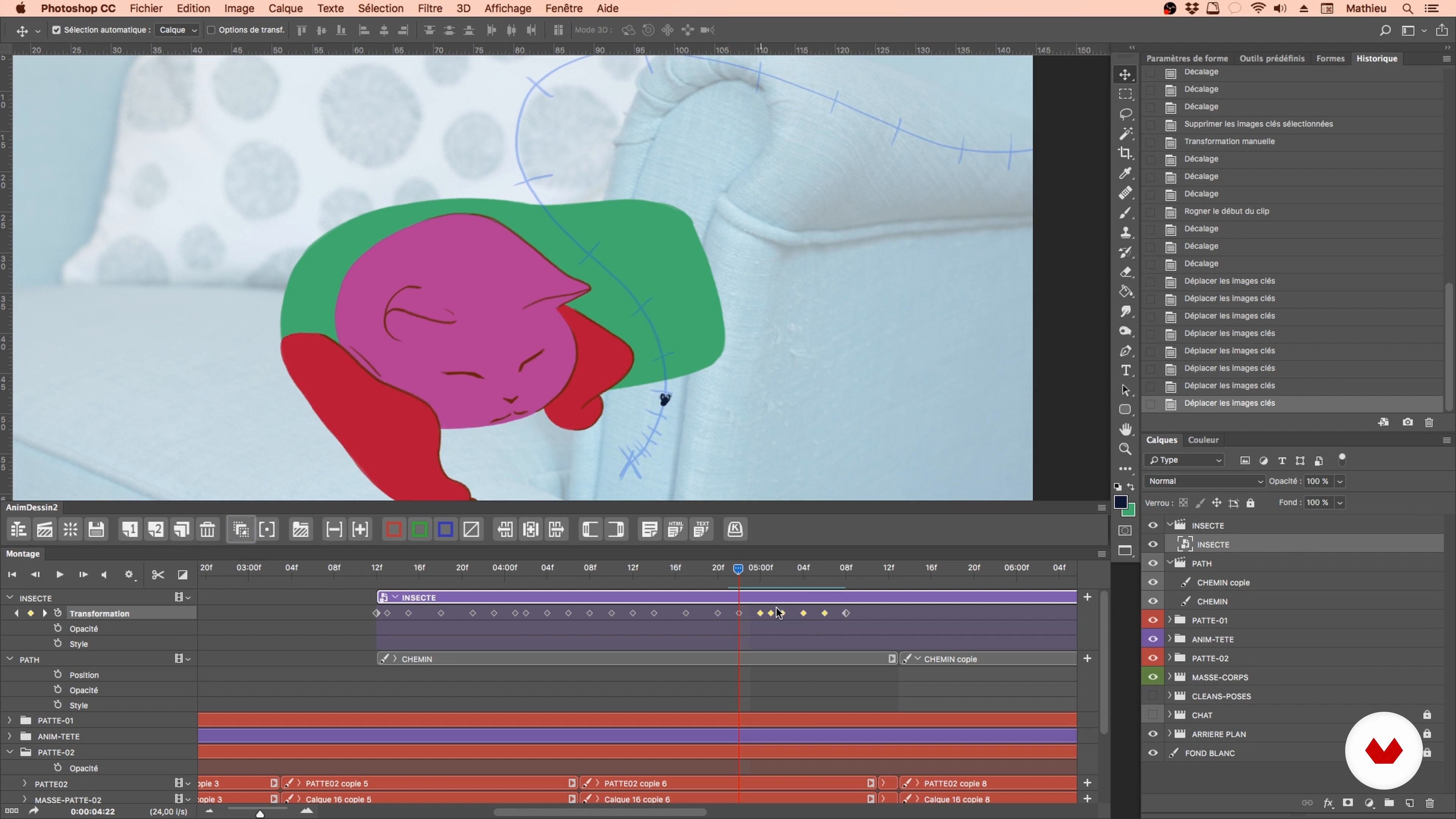Screen dimensions: 1456x819
Task: Add layer style with fx icon
Action: [x=1328, y=803]
